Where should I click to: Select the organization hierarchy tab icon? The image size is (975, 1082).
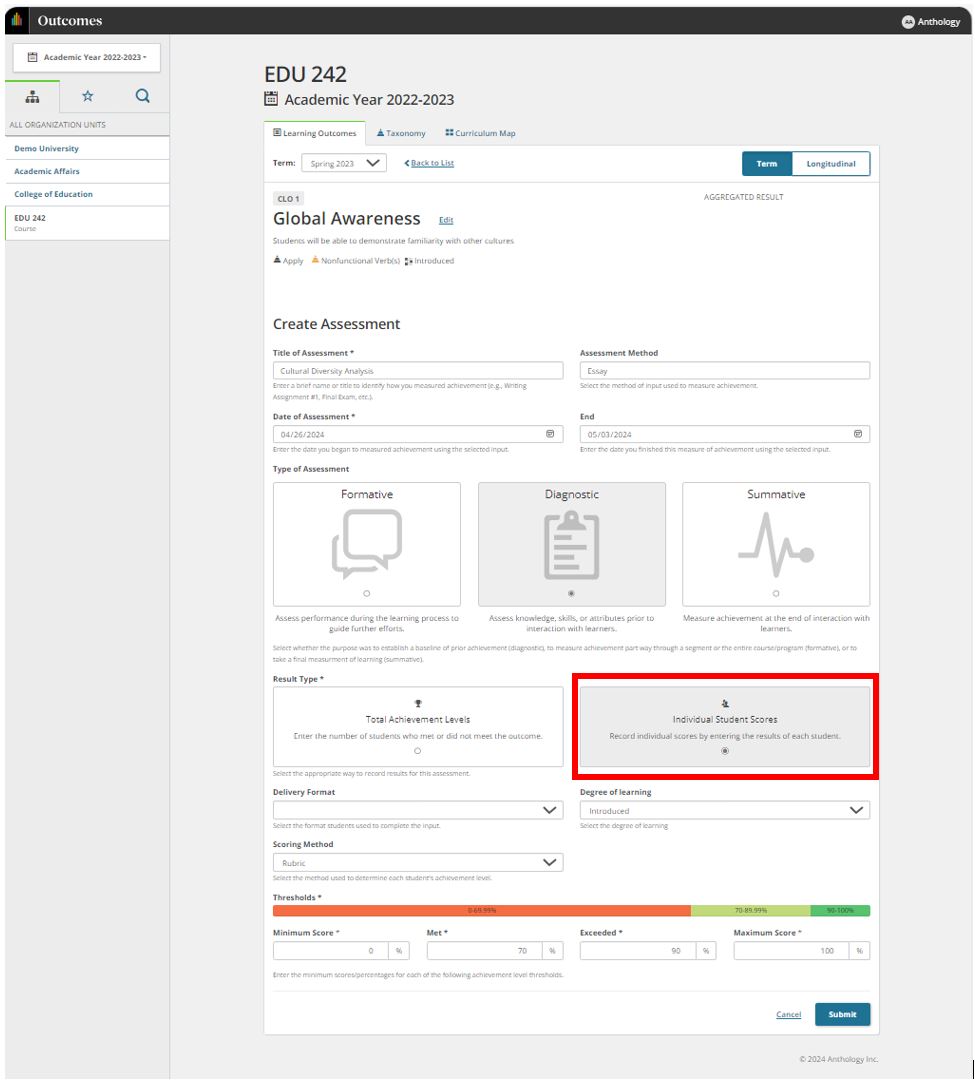(32, 97)
